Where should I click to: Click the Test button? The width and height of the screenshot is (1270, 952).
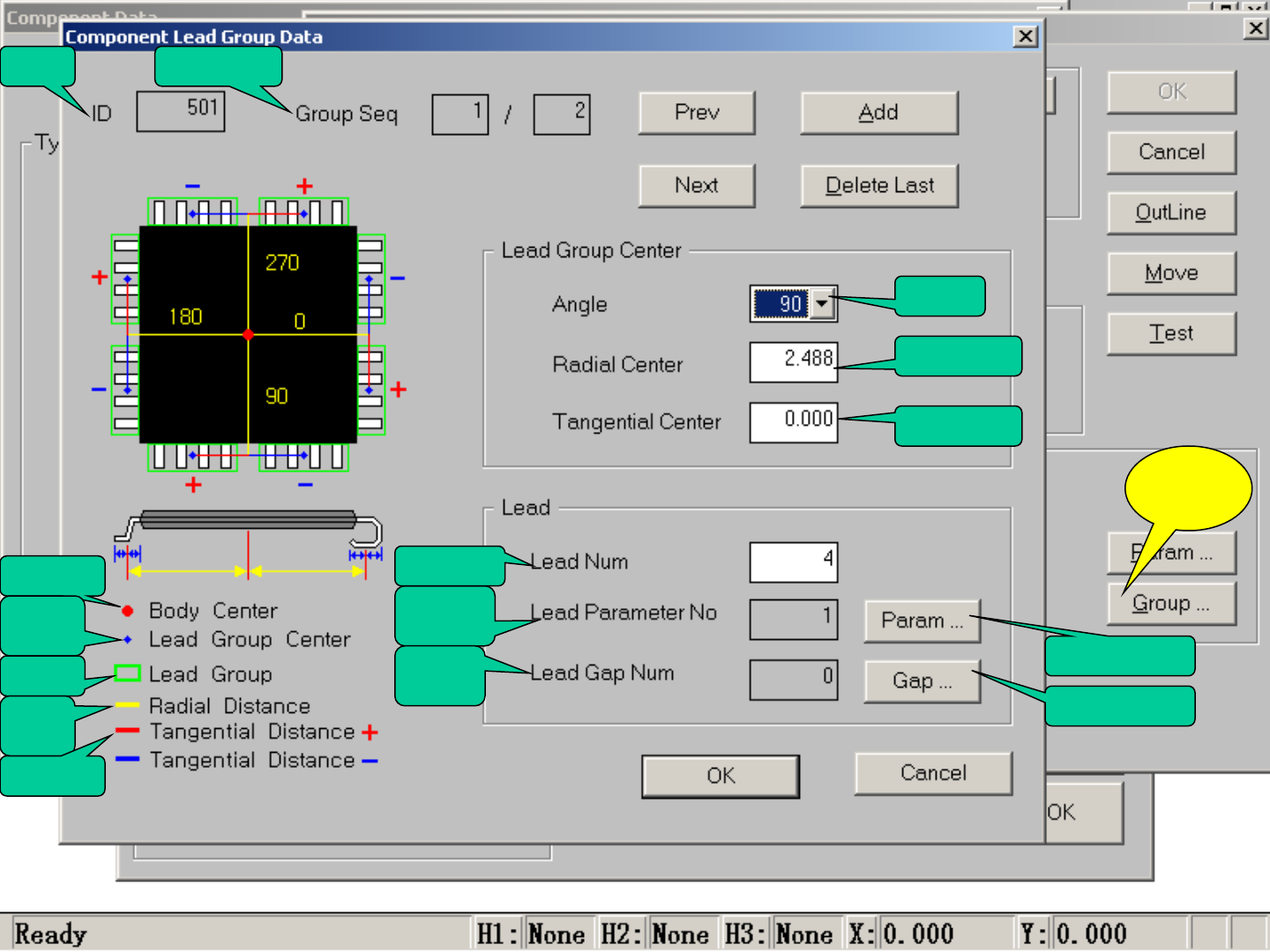pyautogui.click(x=1171, y=333)
